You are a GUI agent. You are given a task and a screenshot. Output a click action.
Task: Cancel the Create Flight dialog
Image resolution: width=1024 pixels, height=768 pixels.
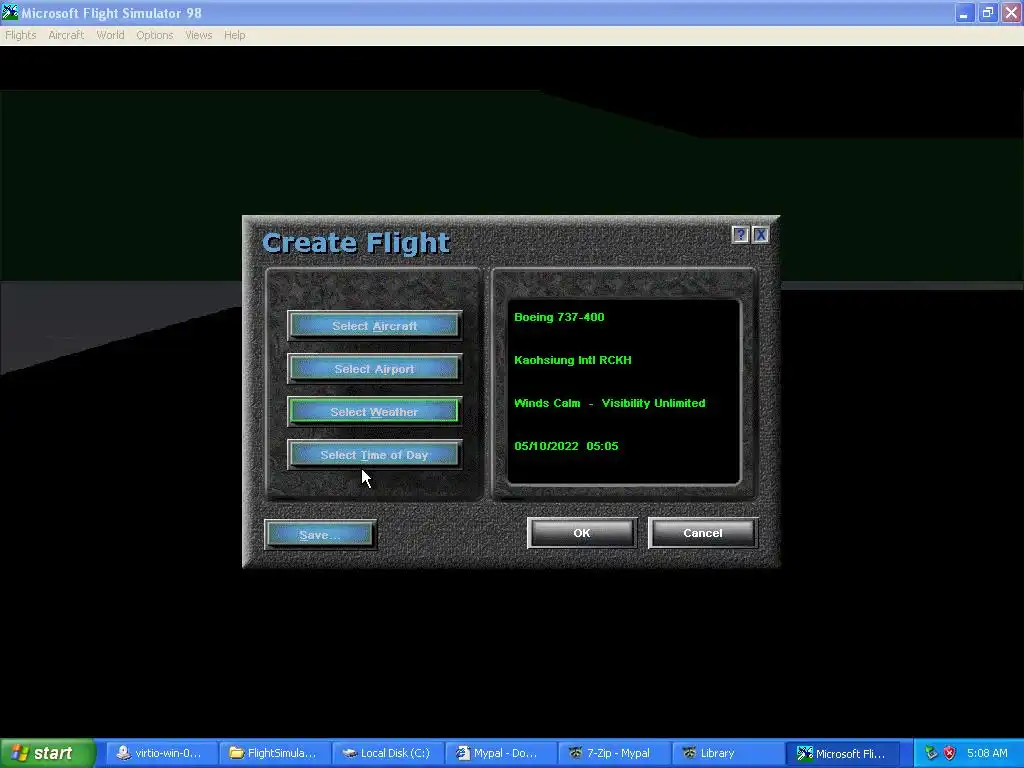point(703,533)
